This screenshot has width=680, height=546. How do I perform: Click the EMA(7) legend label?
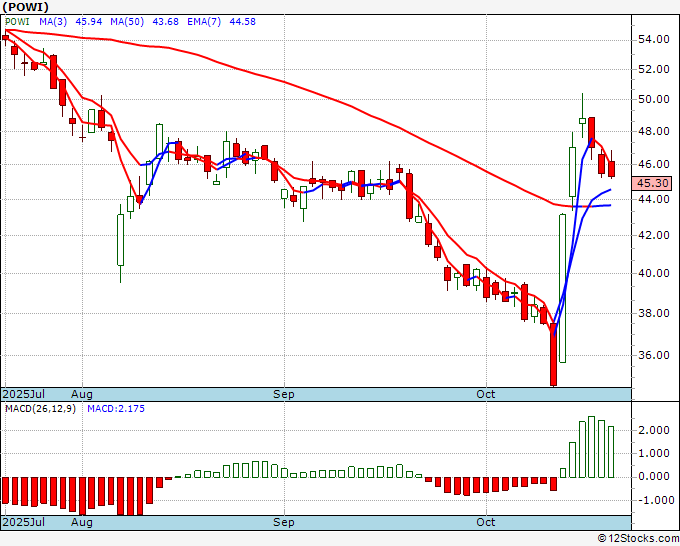204,22
